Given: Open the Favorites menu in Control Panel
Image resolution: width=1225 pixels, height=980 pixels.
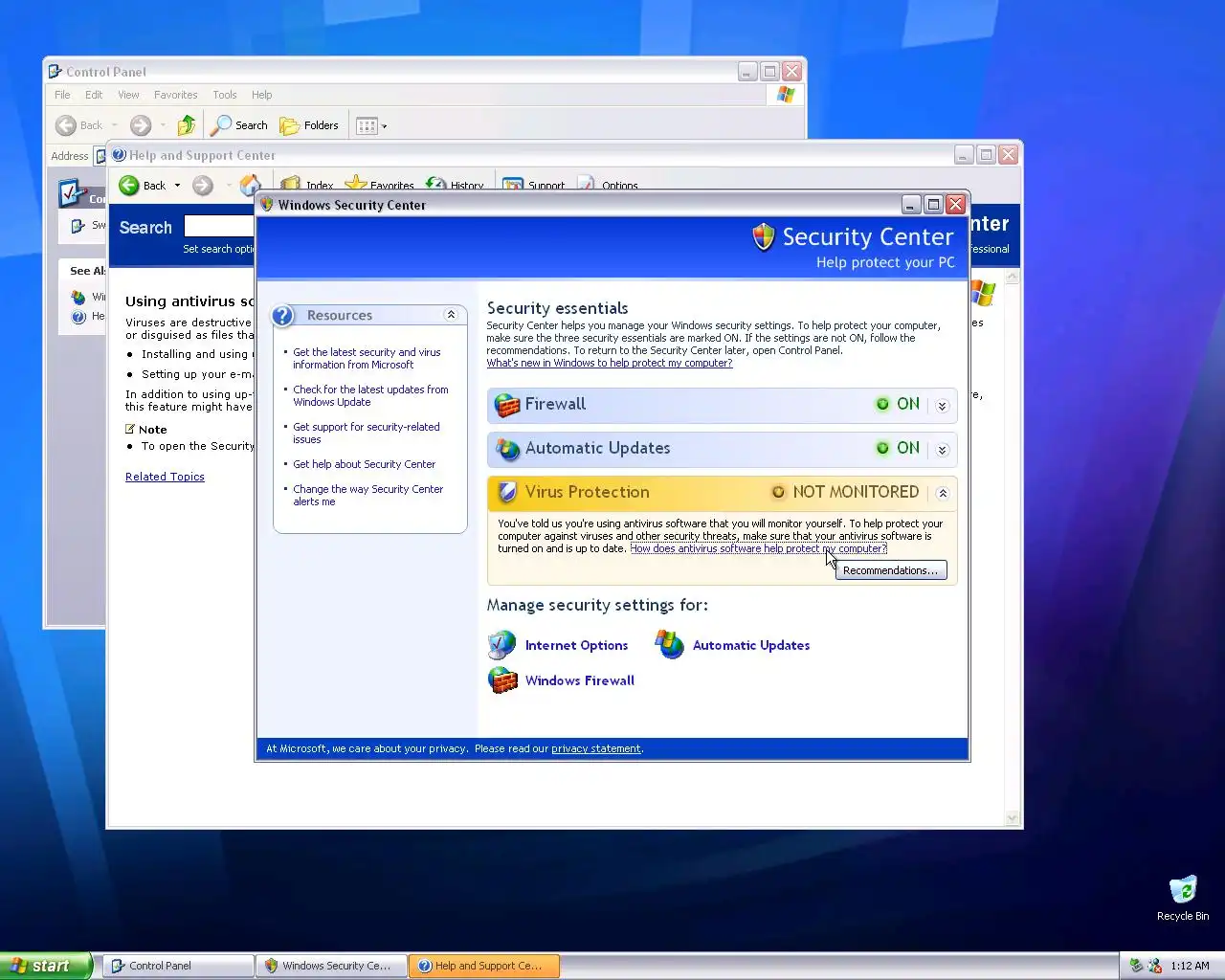Looking at the screenshot, I should pos(176,95).
